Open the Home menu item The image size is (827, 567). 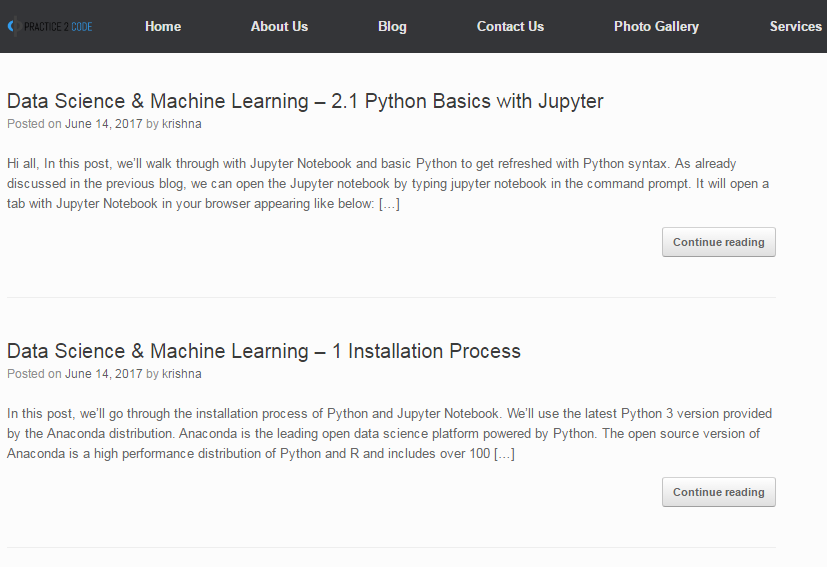[163, 26]
